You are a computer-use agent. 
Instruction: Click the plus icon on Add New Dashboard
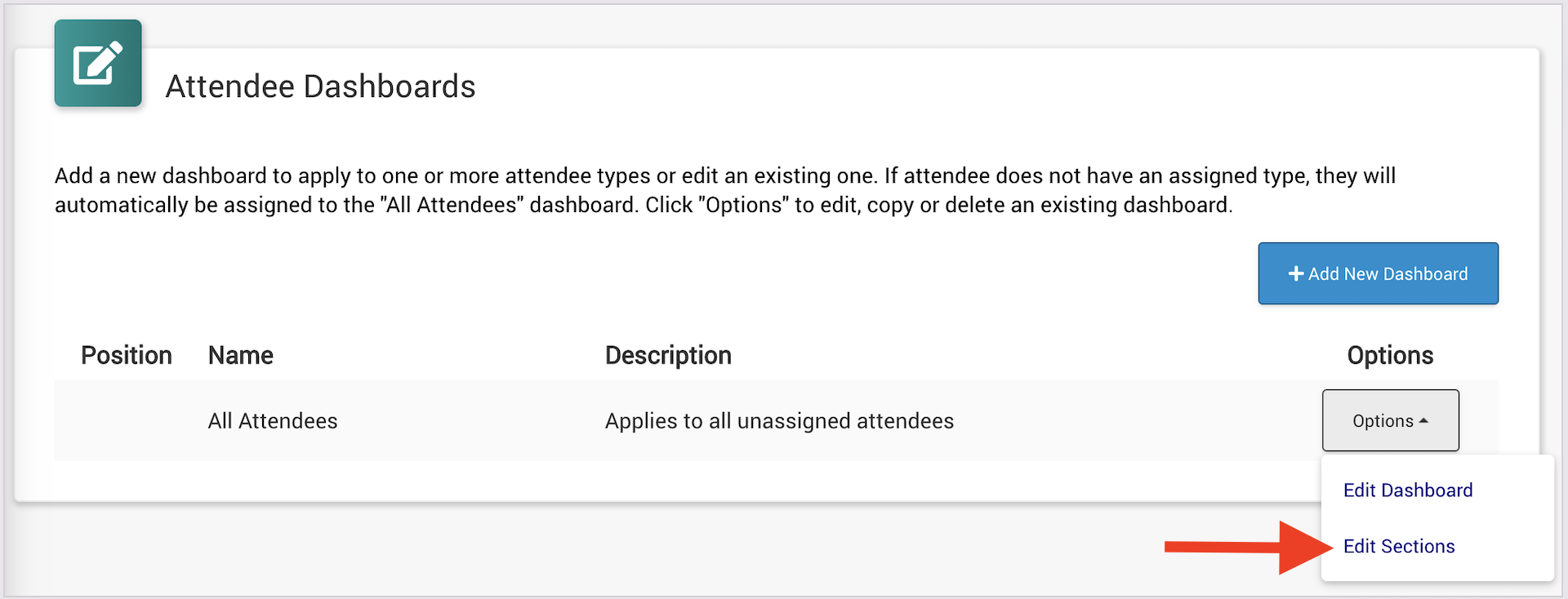(x=1295, y=274)
